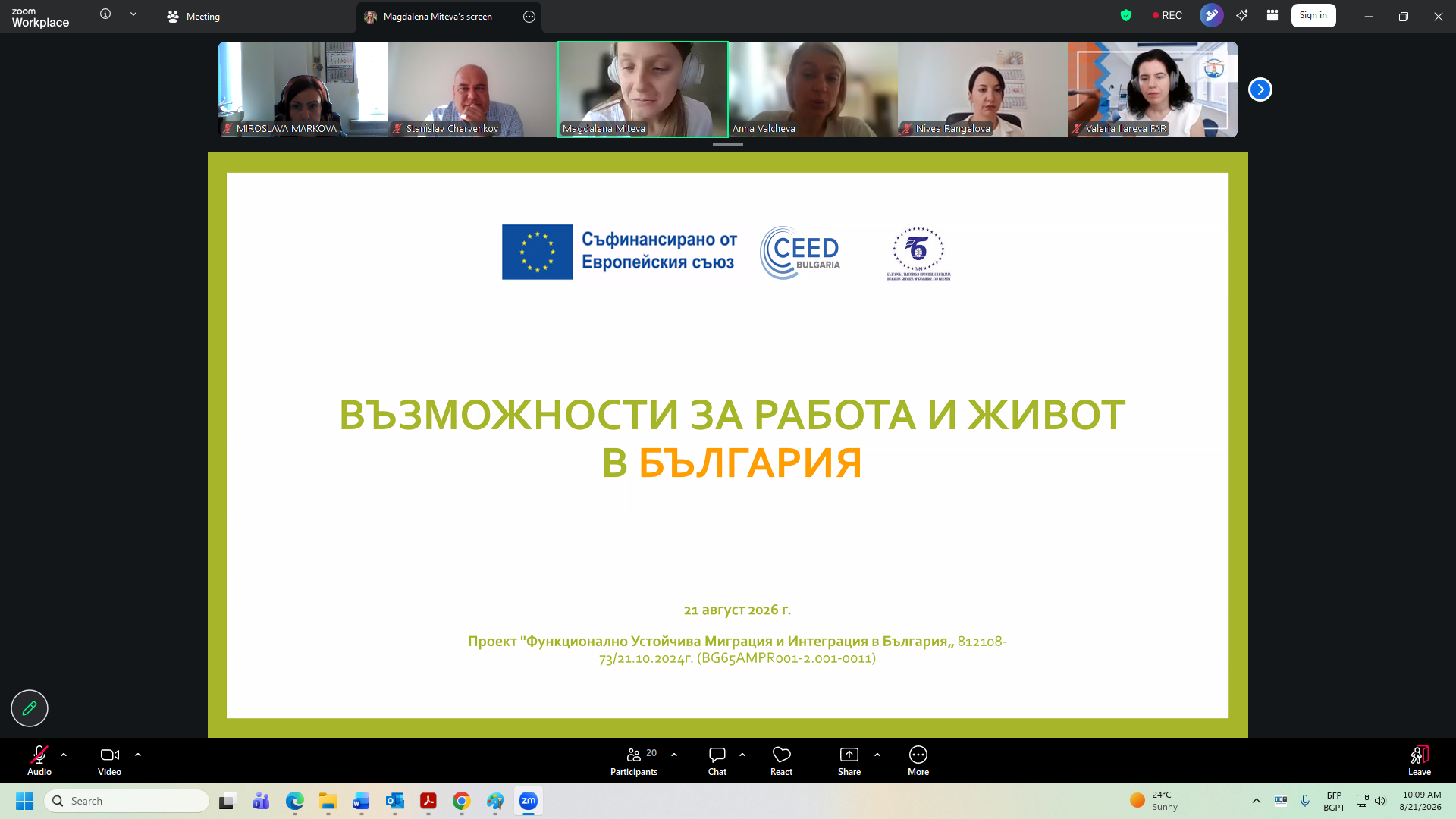This screenshot has height=819, width=1456.
Task: Click the sparkle AI icon
Action: 1242,15
